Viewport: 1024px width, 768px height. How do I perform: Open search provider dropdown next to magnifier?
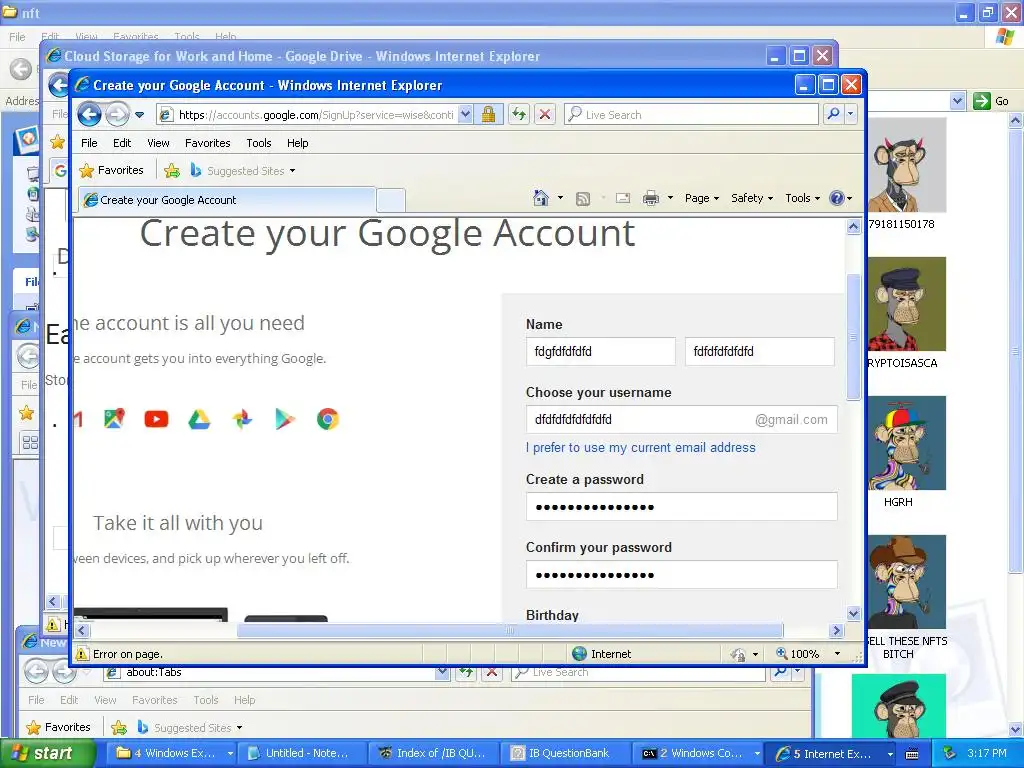850,115
